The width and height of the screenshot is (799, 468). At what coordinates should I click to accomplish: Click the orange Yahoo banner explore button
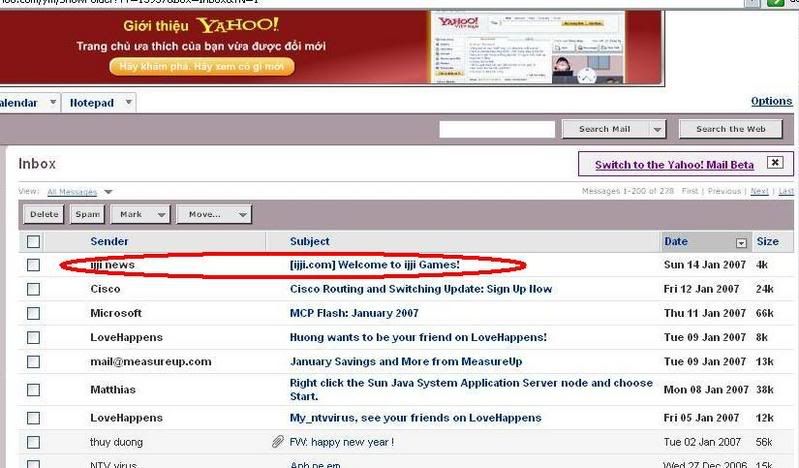pos(202,66)
